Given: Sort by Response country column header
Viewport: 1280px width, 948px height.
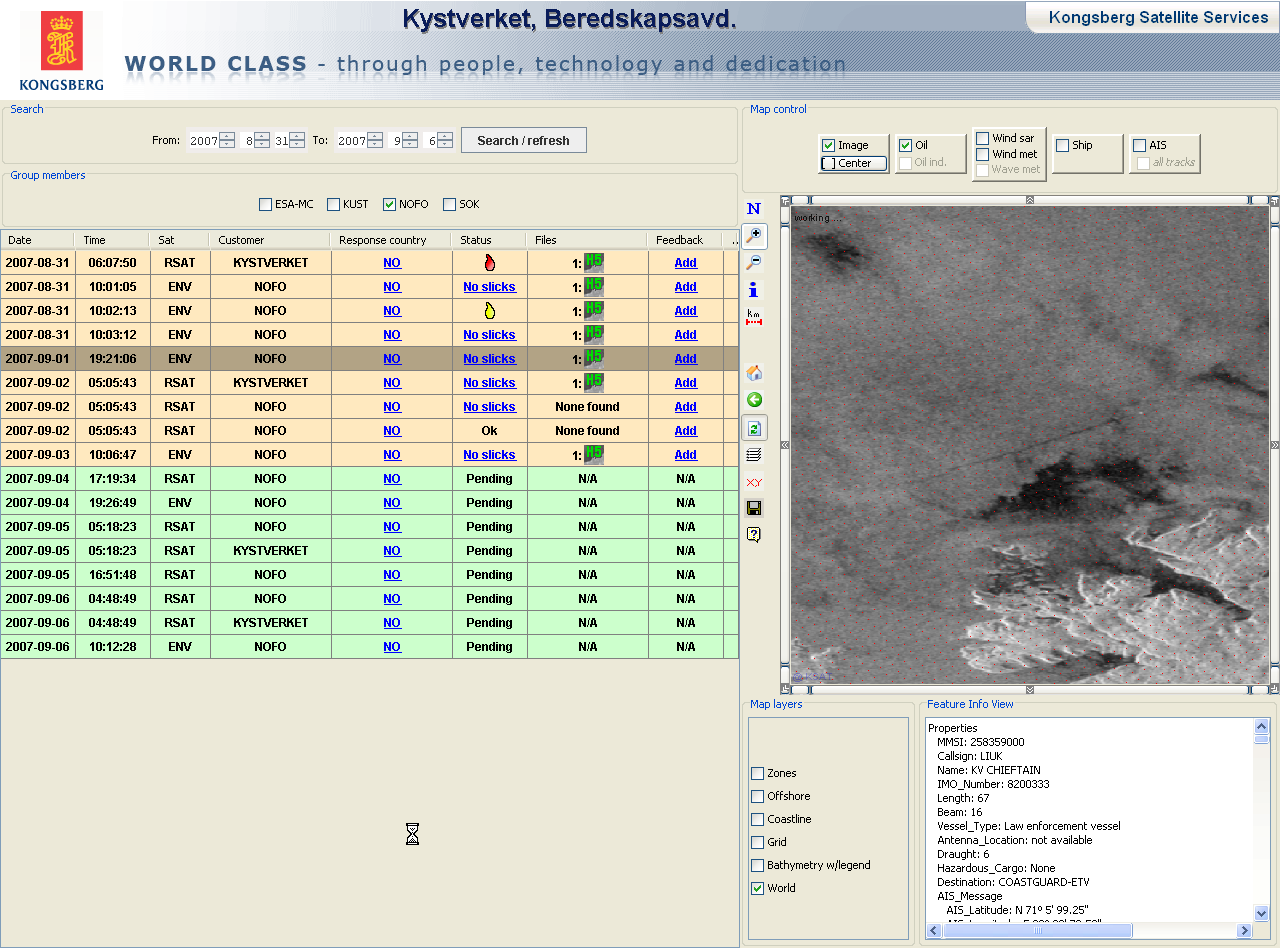Looking at the screenshot, I should [391, 240].
